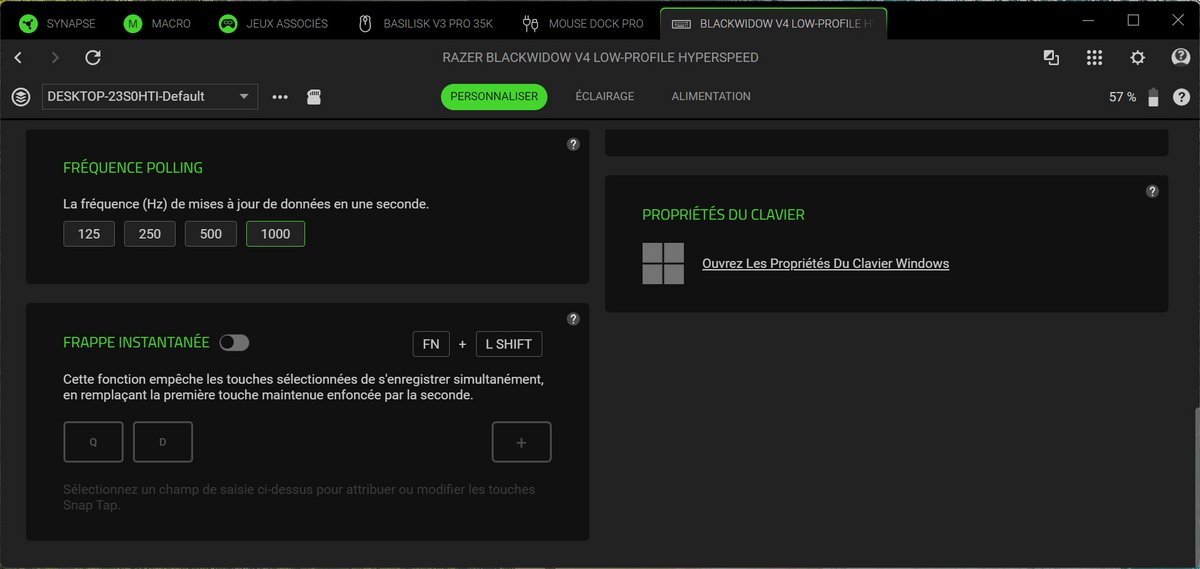Add a new Snap Tap key pair
The image size is (1200, 569).
(521, 442)
